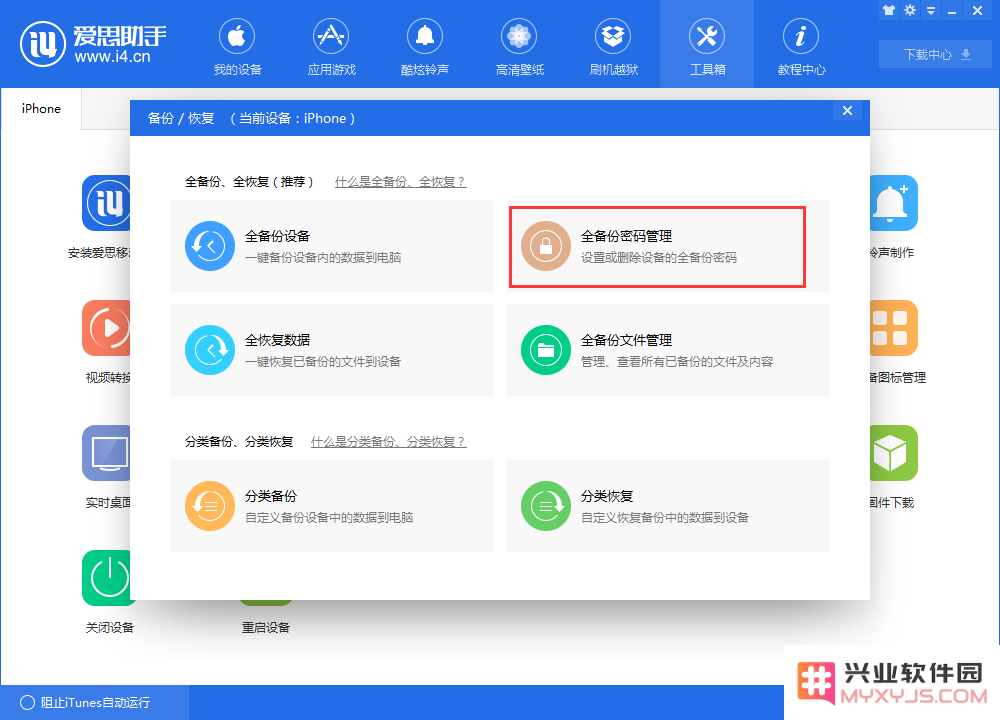Image resolution: width=1000 pixels, height=720 pixels.
Task: Click description 一键恢复已备份的文件到设备
Action: click(323, 362)
